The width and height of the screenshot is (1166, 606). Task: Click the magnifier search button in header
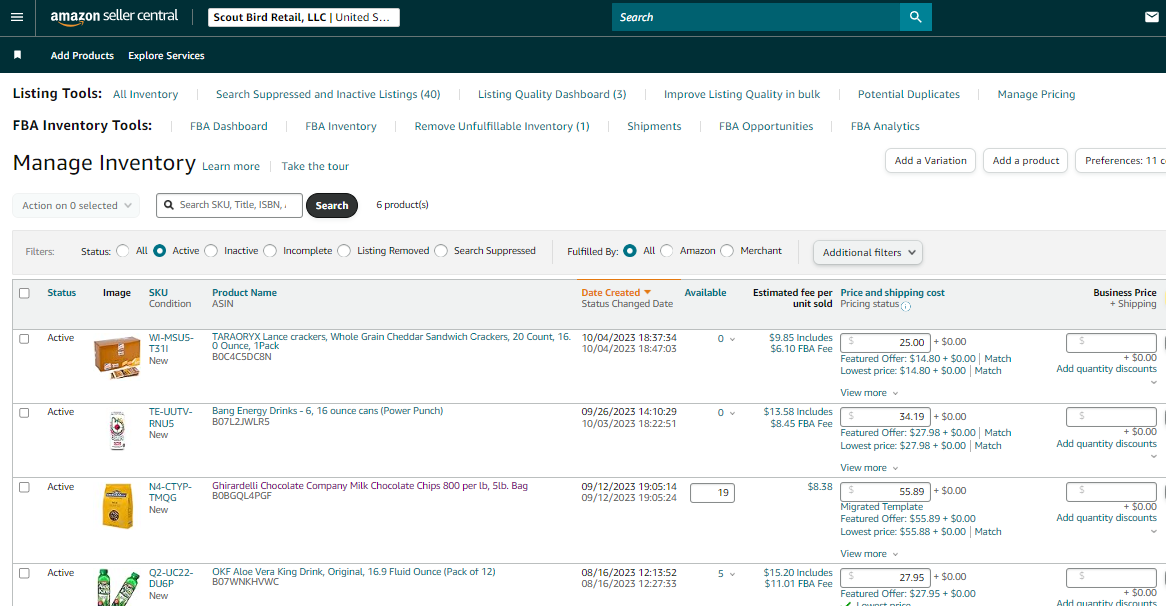pyautogui.click(x=915, y=17)
